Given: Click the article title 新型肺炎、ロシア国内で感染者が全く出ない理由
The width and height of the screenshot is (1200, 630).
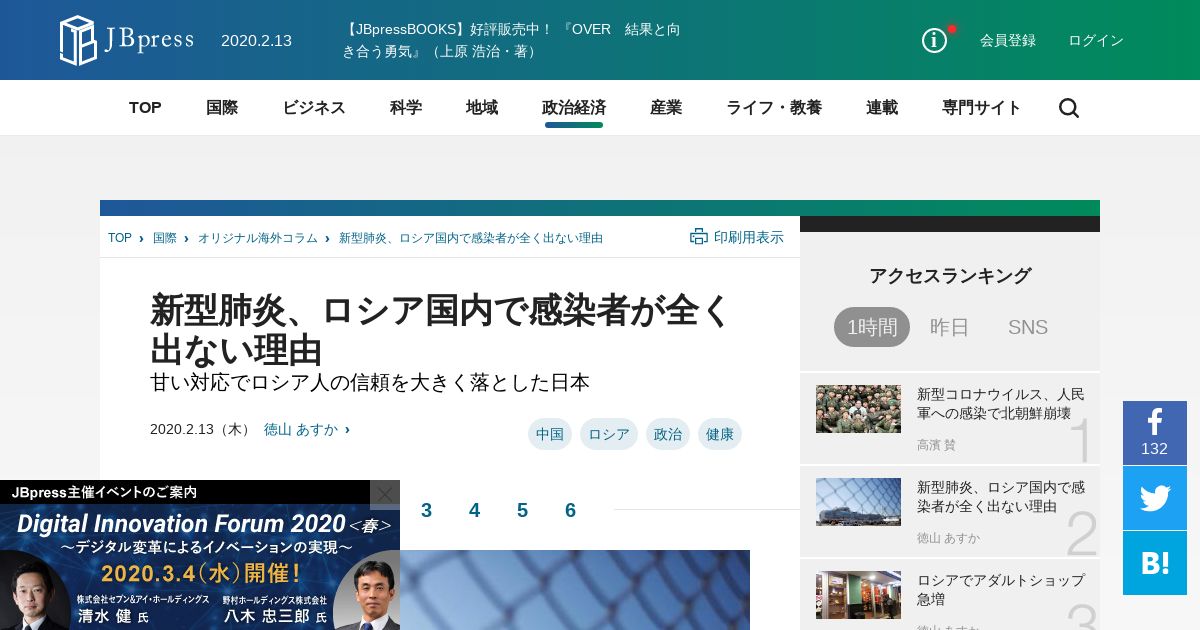Looking at the screenshot, I should pyautogui.click(x=441, y=330).
